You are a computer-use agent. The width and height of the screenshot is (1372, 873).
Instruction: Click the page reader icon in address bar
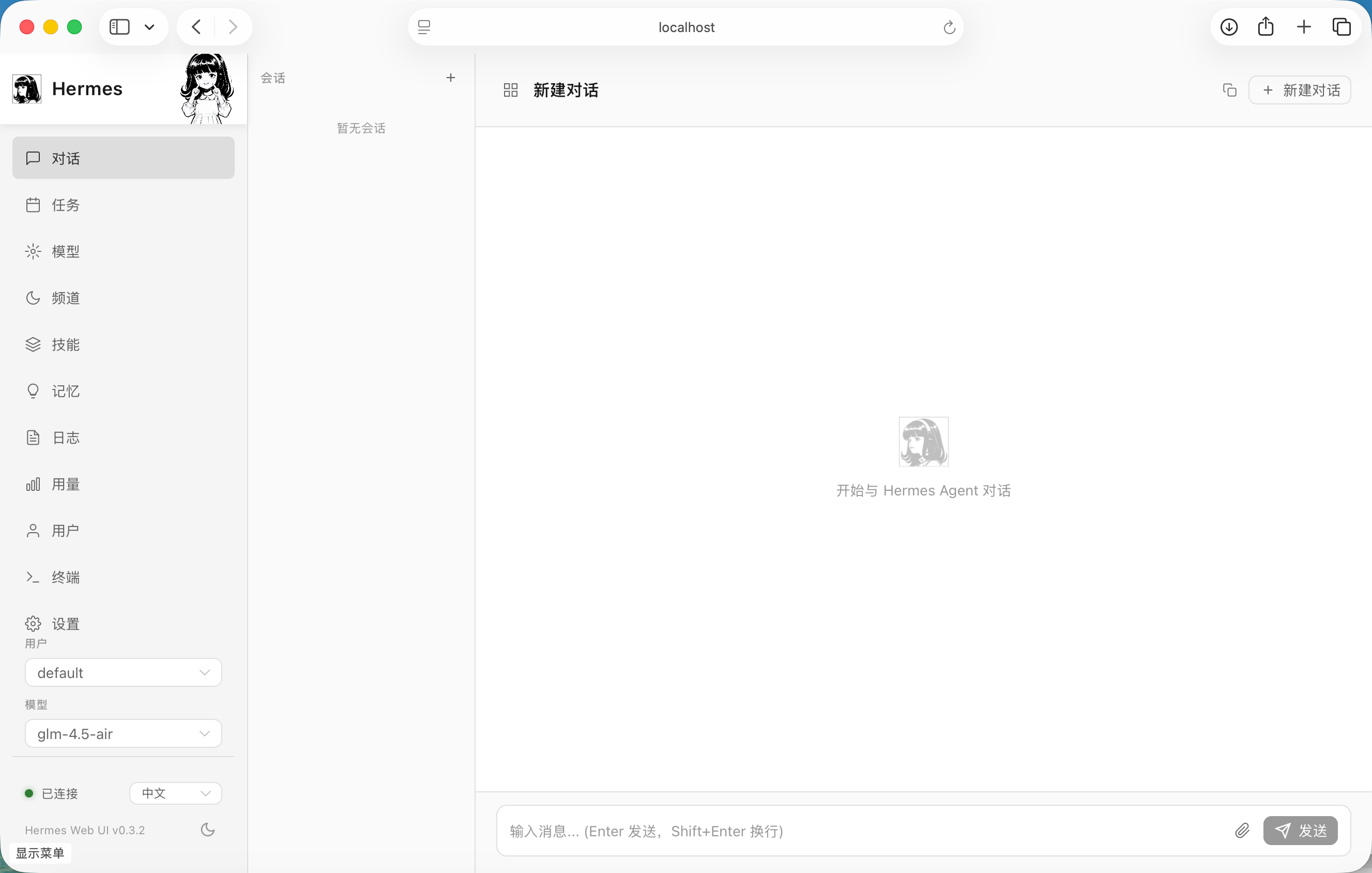point(424,27)
